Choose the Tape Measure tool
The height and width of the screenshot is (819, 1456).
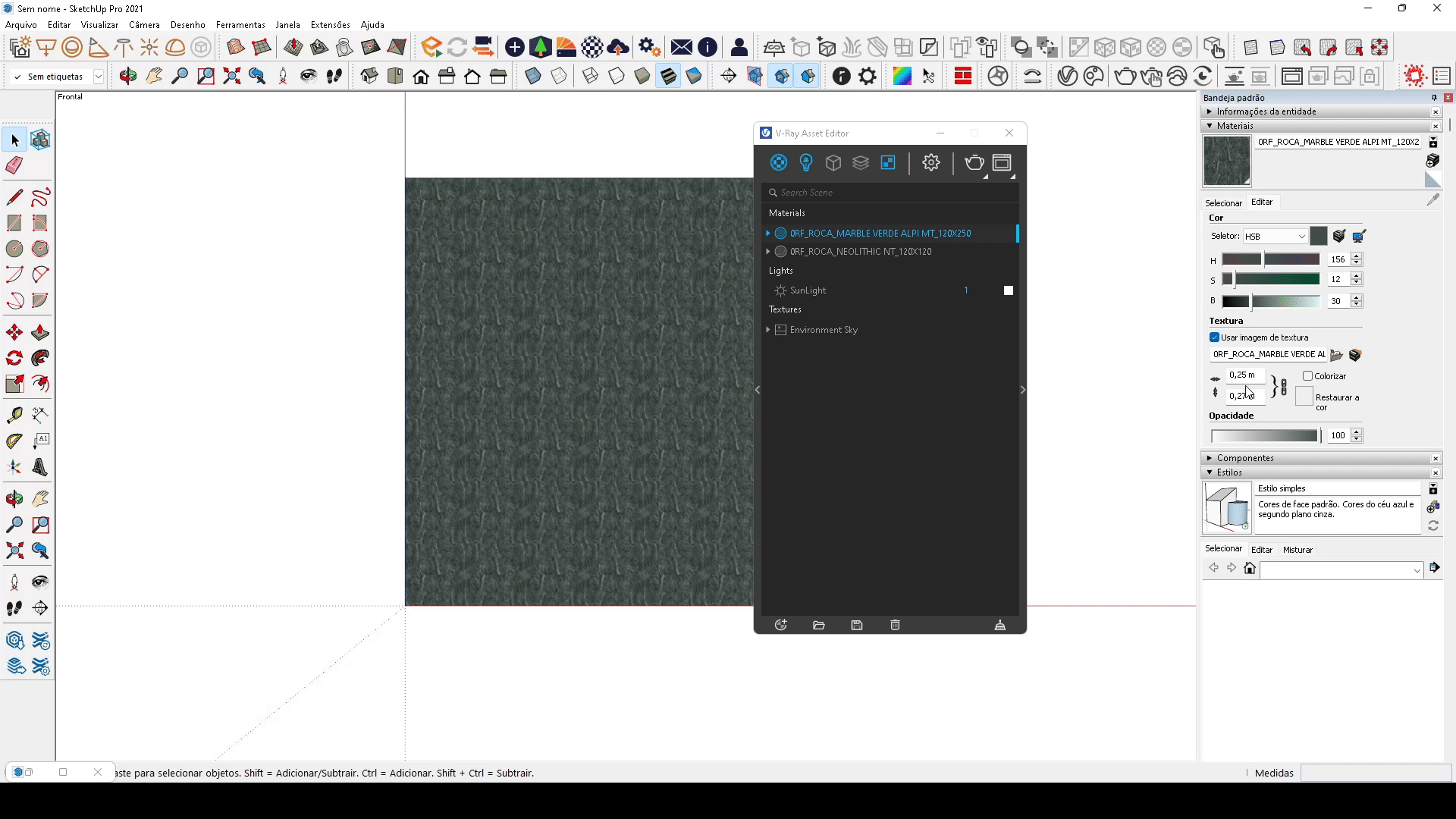[x=14, y=415]
